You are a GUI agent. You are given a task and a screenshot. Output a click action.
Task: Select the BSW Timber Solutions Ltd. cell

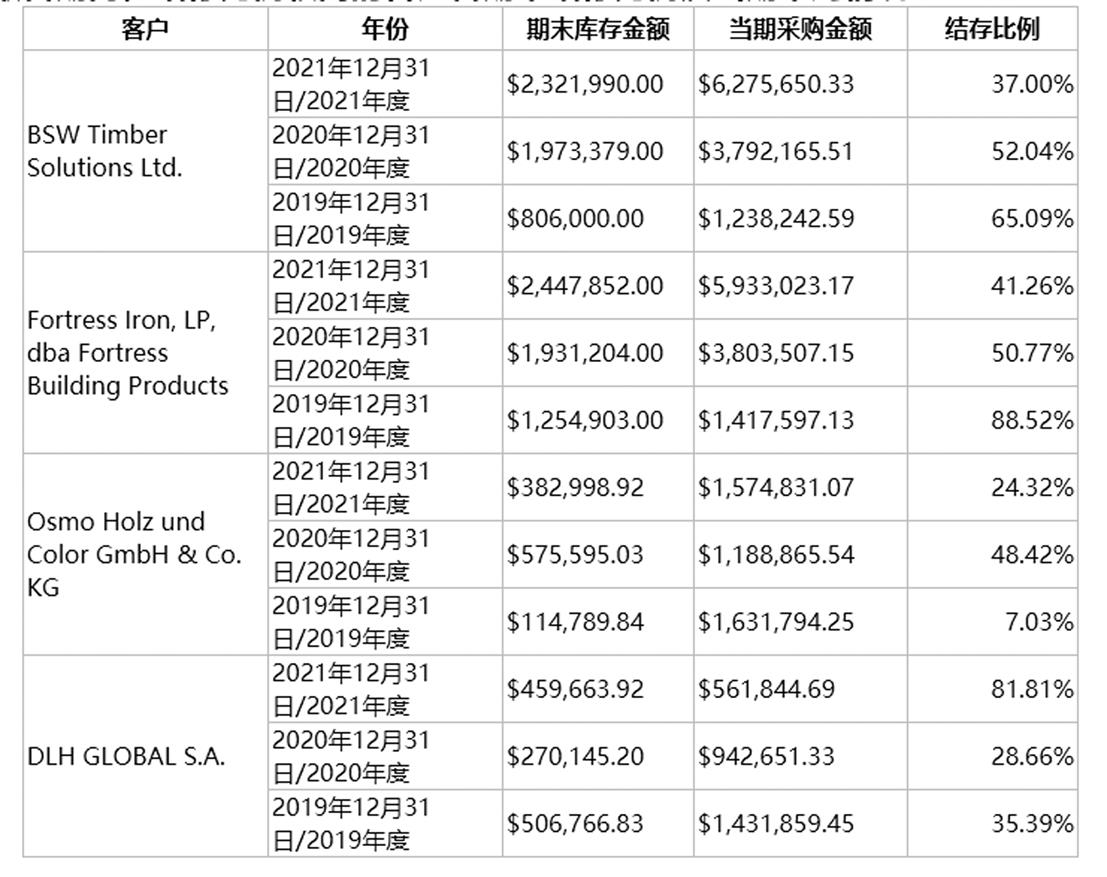pos(105,151)
